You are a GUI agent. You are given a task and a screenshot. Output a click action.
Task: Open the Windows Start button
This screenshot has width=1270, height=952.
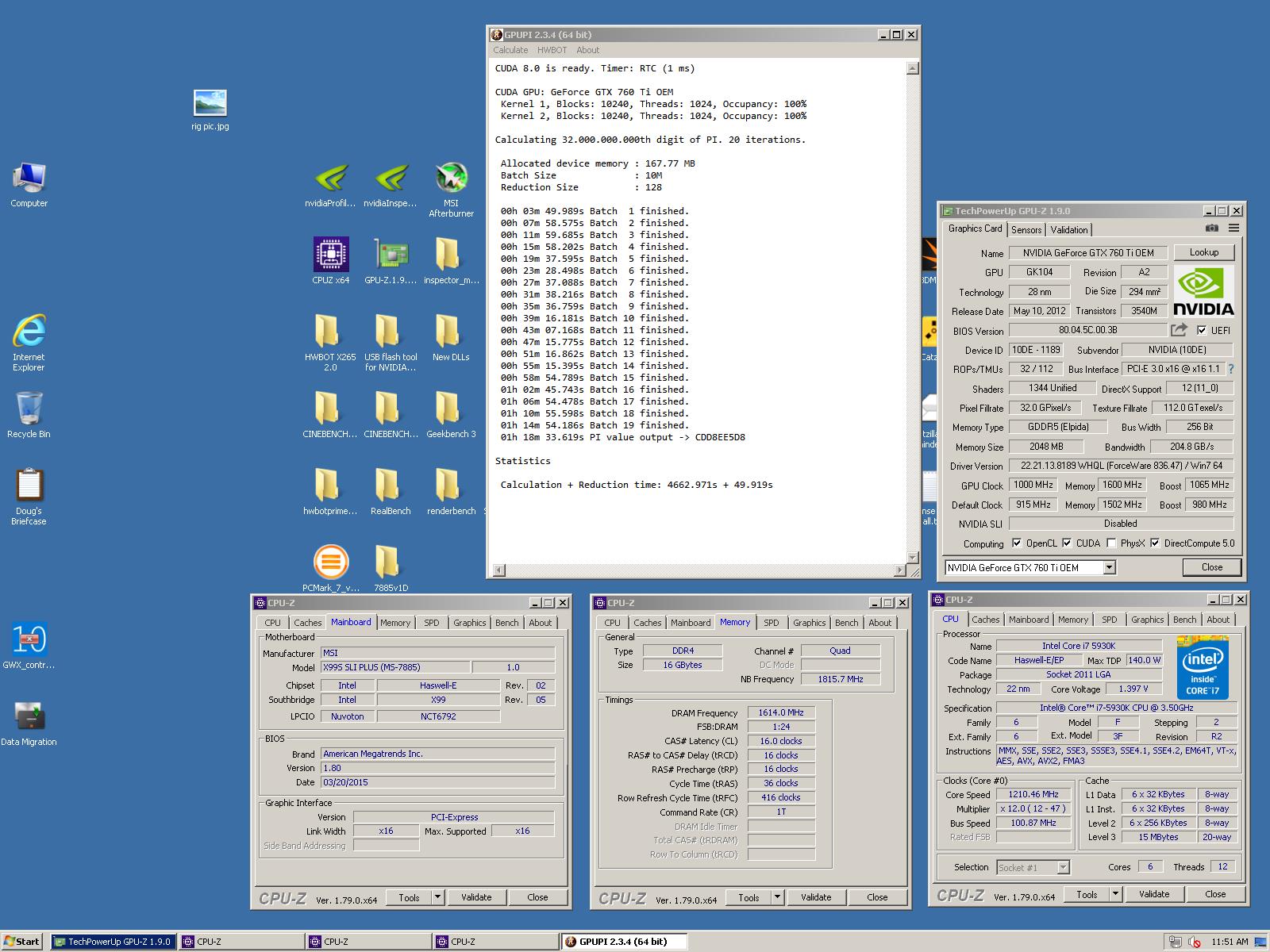[x=21, y=942]
